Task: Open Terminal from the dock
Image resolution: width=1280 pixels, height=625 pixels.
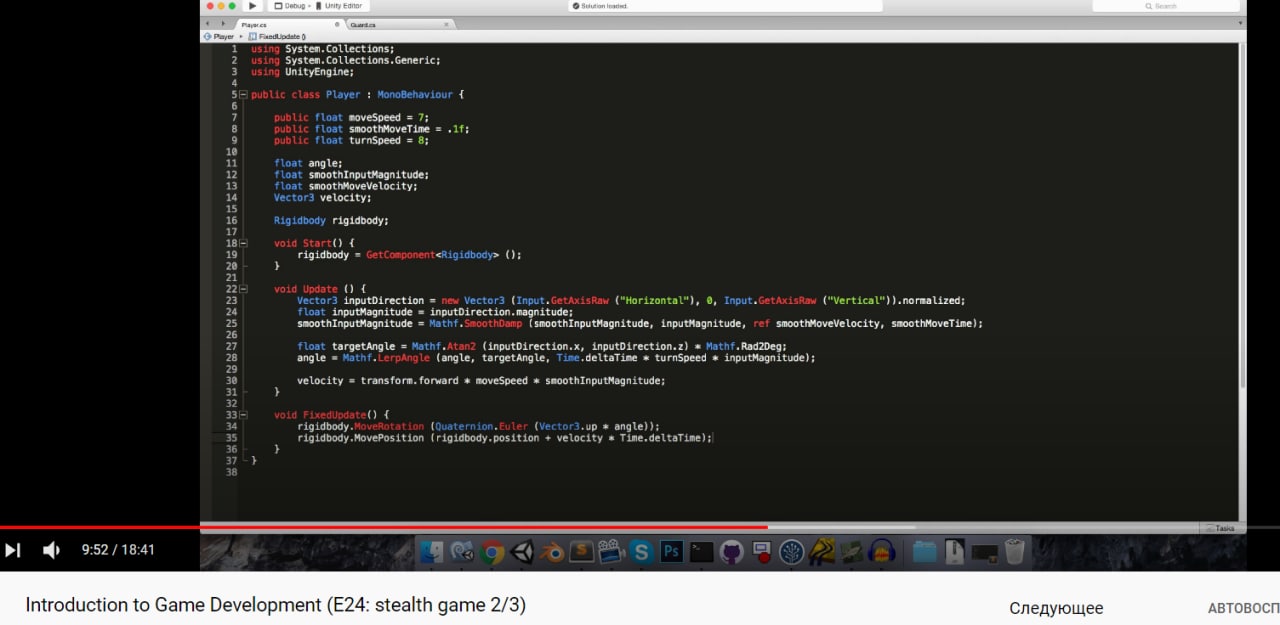Action: pyautogui.click(x=702, y=552)
